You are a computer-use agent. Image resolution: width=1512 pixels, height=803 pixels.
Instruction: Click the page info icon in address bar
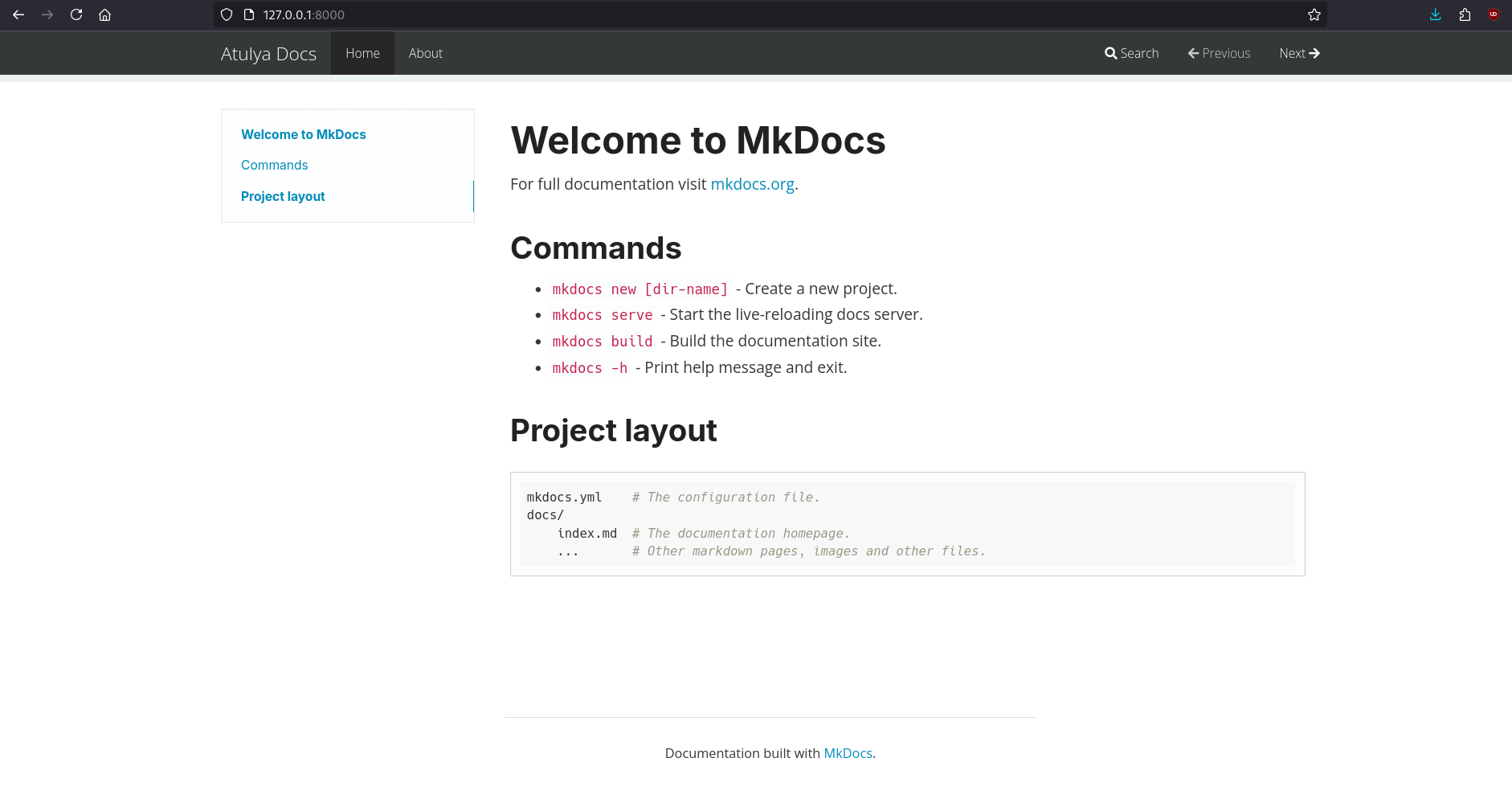click(x=249, y=14)
